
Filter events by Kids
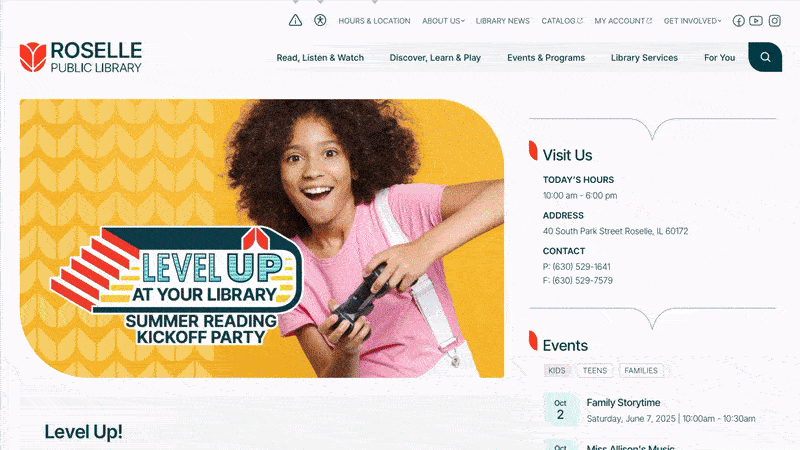pyautogui.click(x=557, y=370)
